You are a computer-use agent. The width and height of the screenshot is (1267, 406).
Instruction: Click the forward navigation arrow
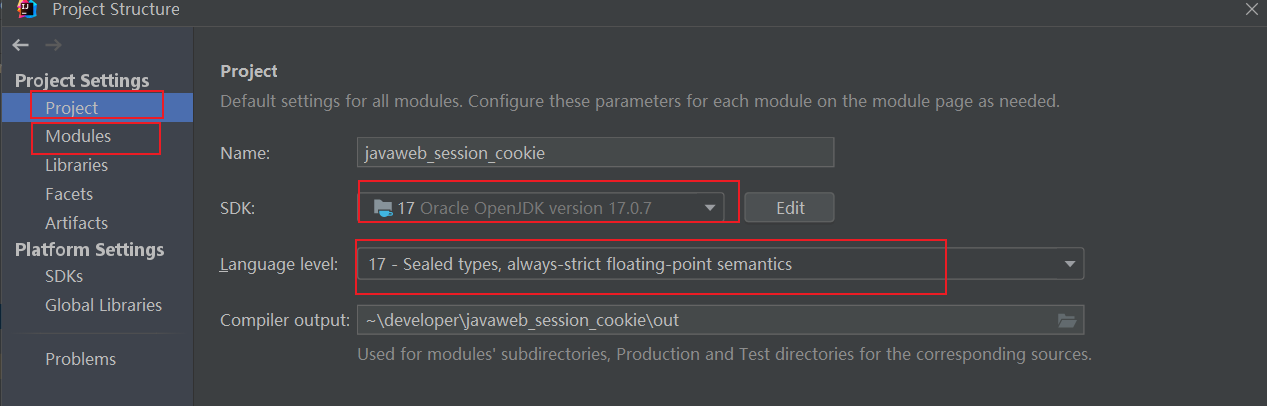point(54,45)
